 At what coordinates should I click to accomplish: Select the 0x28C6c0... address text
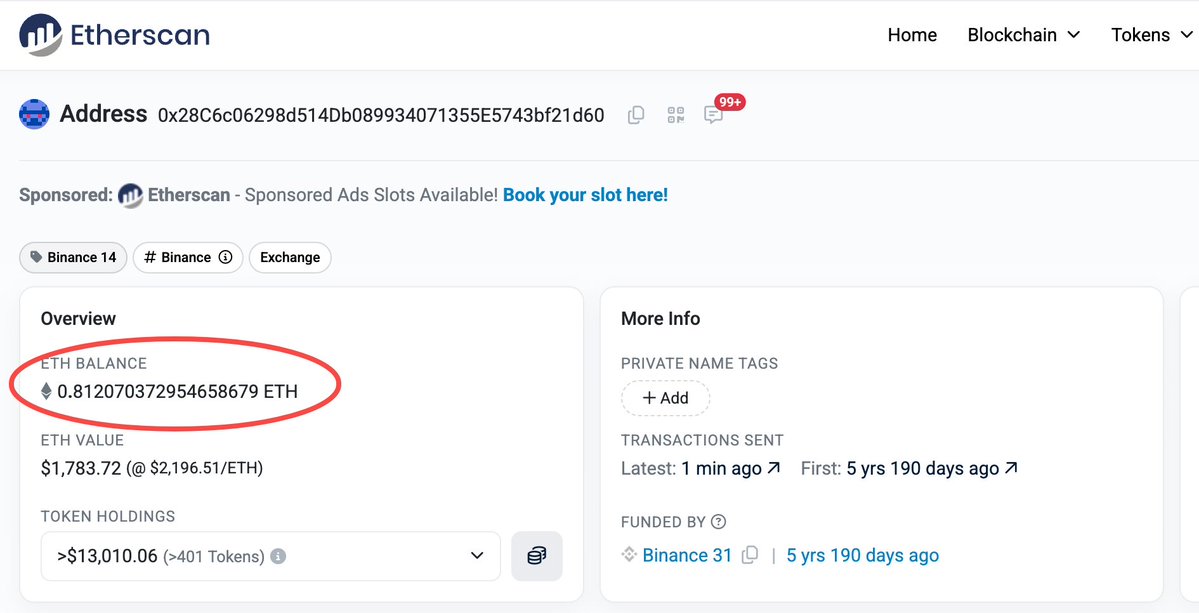pyautogui.click(x=382, y=116)
